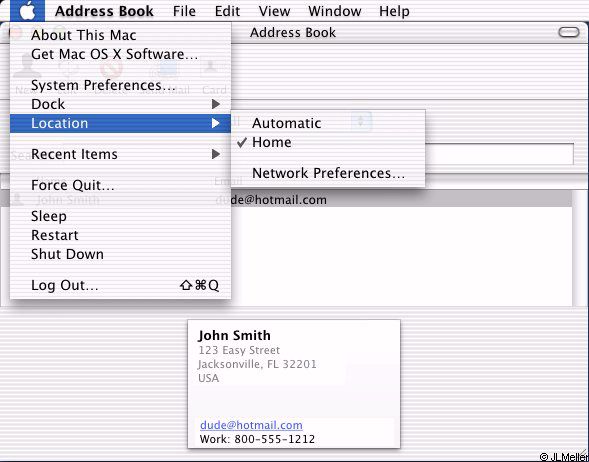
Task: Choose About This Mac
Action: coord(120,35)
